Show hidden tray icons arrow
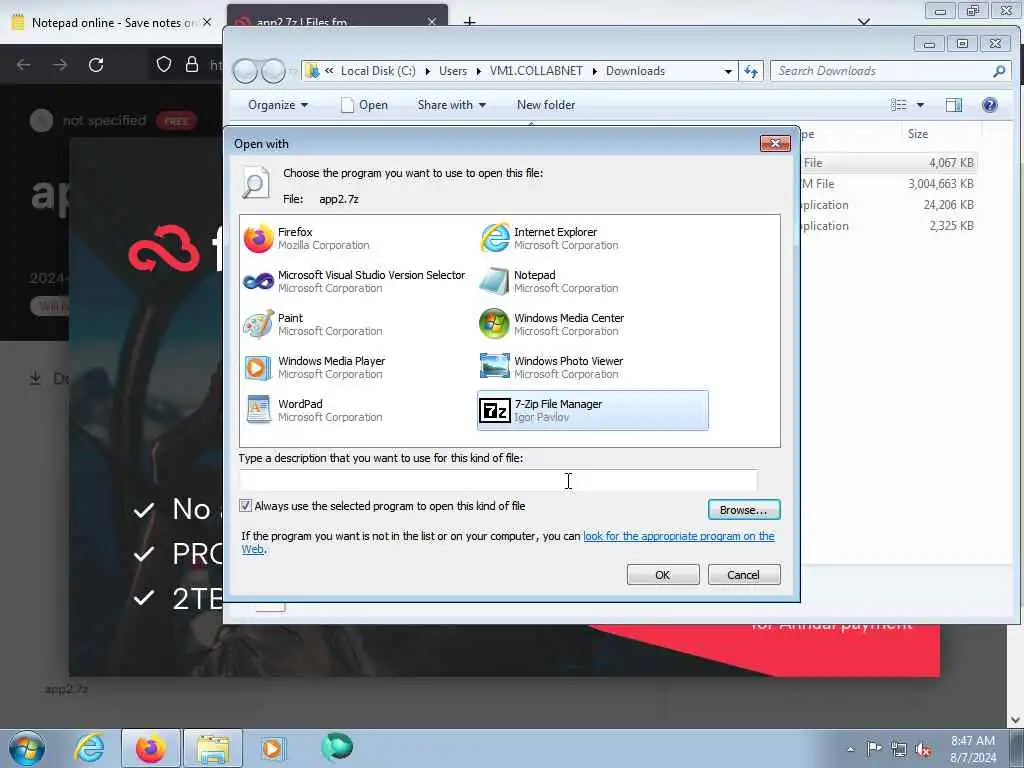 tap(850, 749)
